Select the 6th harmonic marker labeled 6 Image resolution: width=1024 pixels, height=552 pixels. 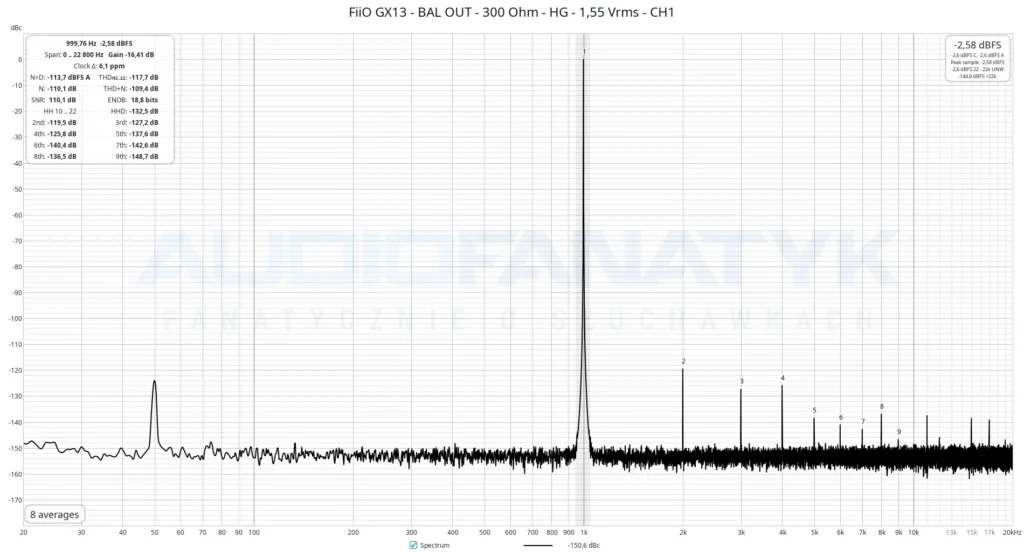(x=840, y=417)
